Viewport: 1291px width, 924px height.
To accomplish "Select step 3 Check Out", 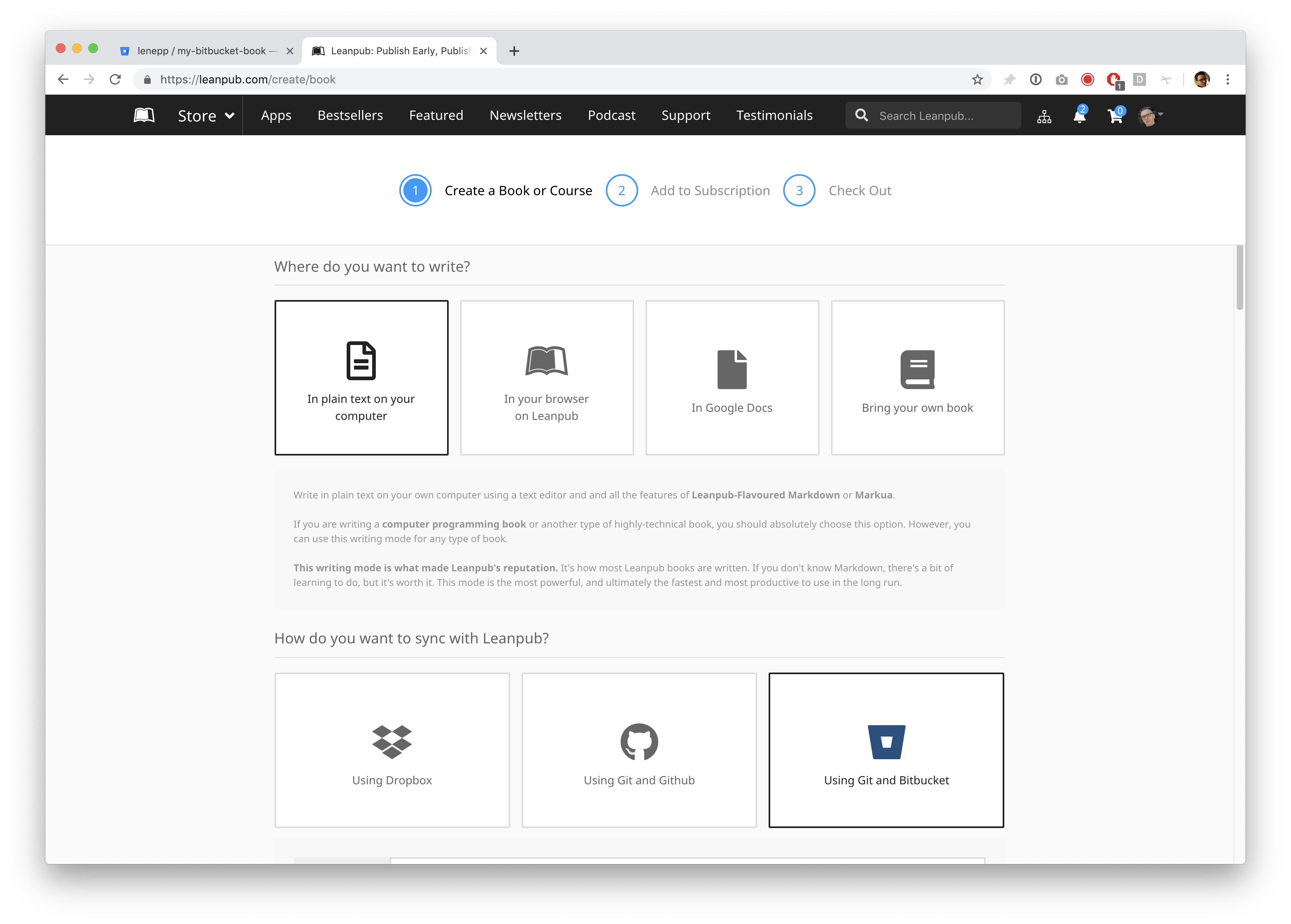I will click(837, 191).
